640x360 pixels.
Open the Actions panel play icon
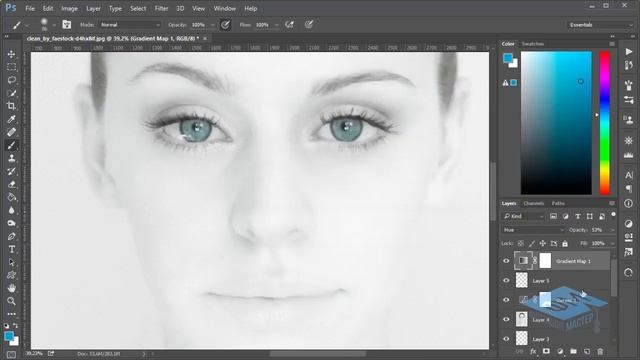point(629,51)
